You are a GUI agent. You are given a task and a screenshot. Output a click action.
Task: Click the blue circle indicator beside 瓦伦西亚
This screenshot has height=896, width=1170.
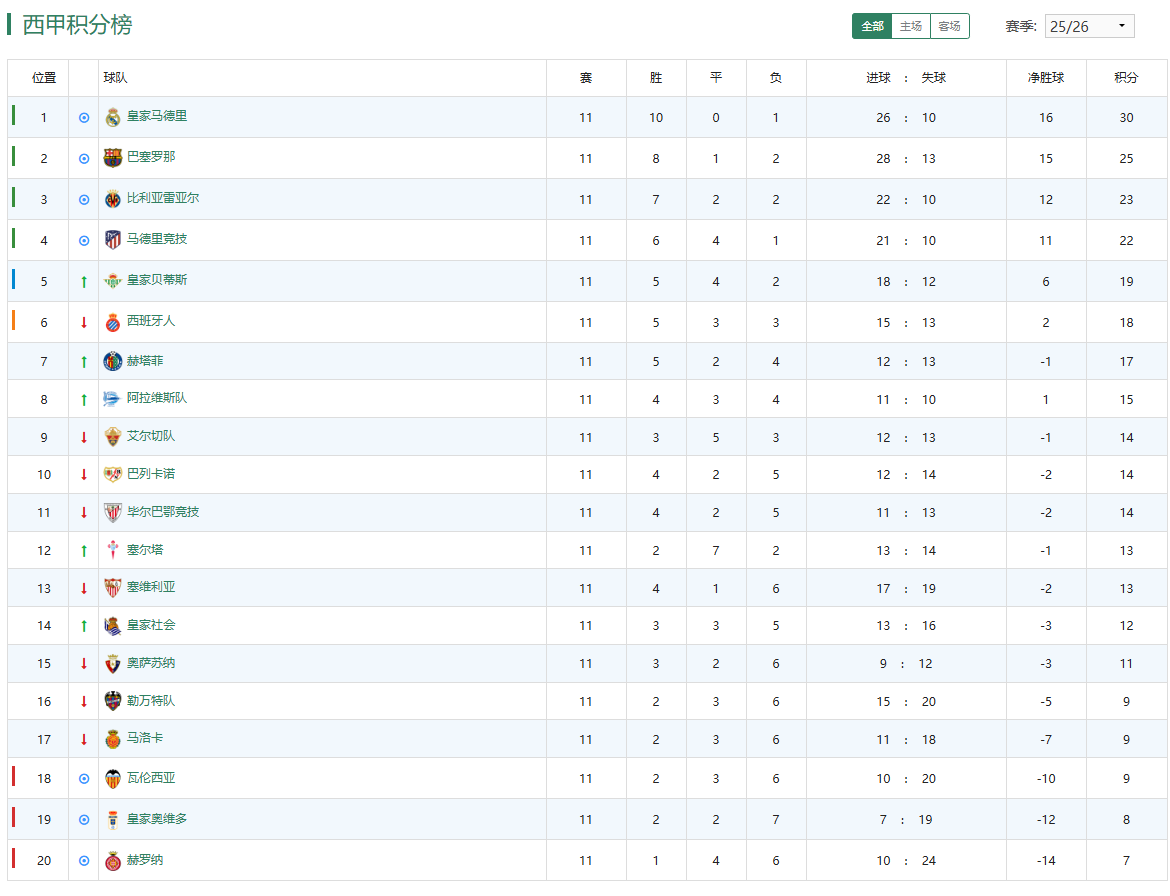click(84, 779)
